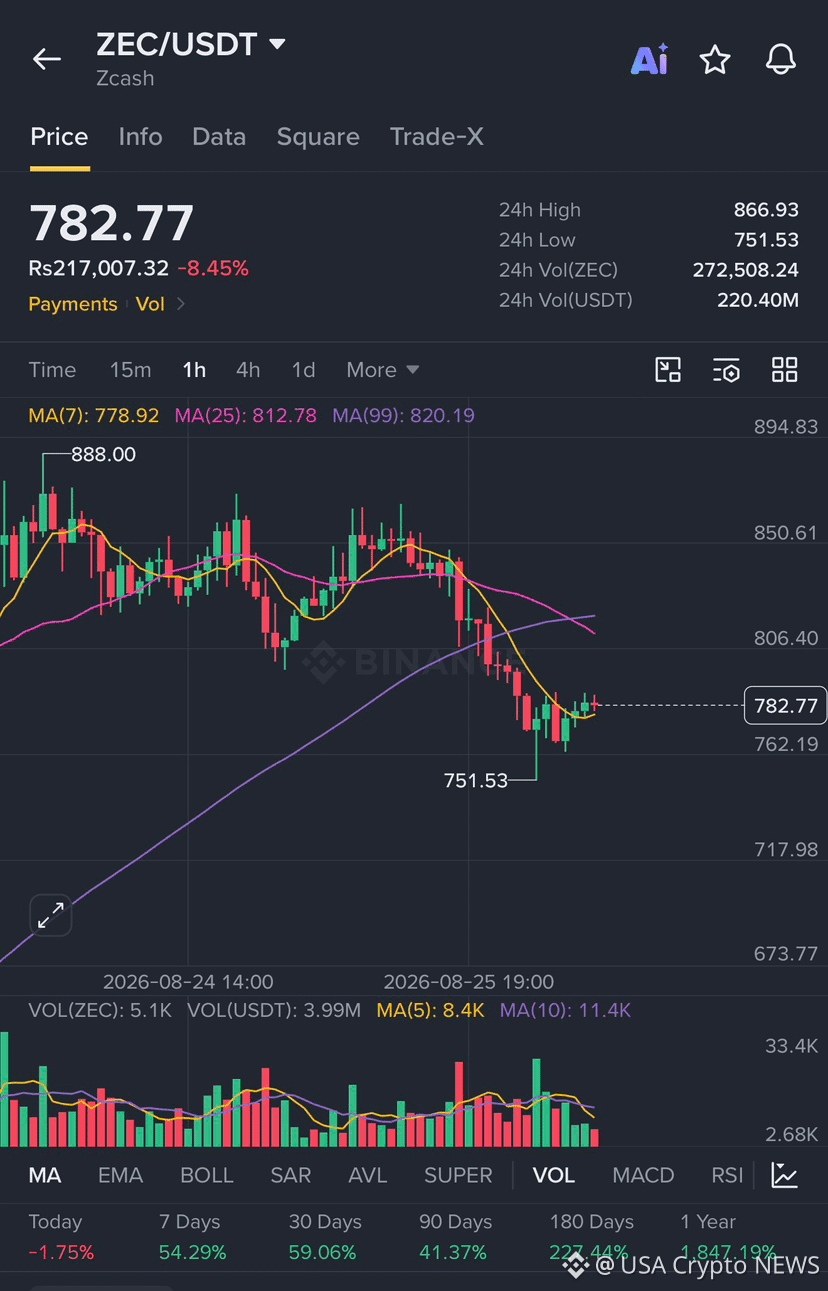Tap the current price tag 782.77 on axis
828x1291 pixels.
click(786, 706)
